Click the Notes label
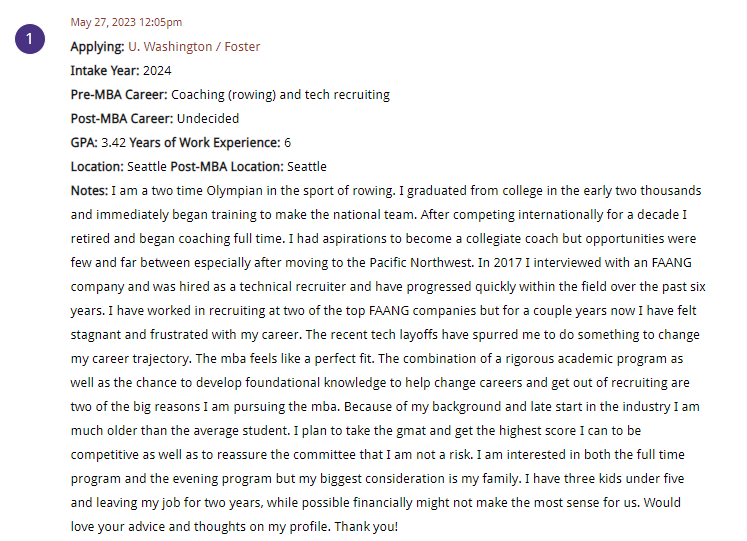 point(90,190)
